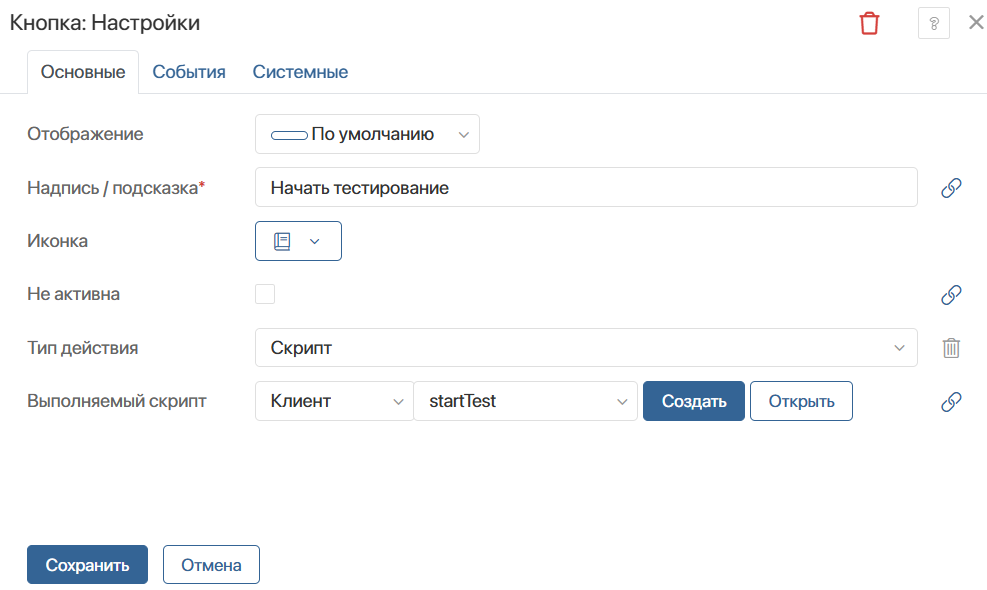Screen dimensions: 987x590
Task: Click link icon beside the label field
Action: [951, 188]
